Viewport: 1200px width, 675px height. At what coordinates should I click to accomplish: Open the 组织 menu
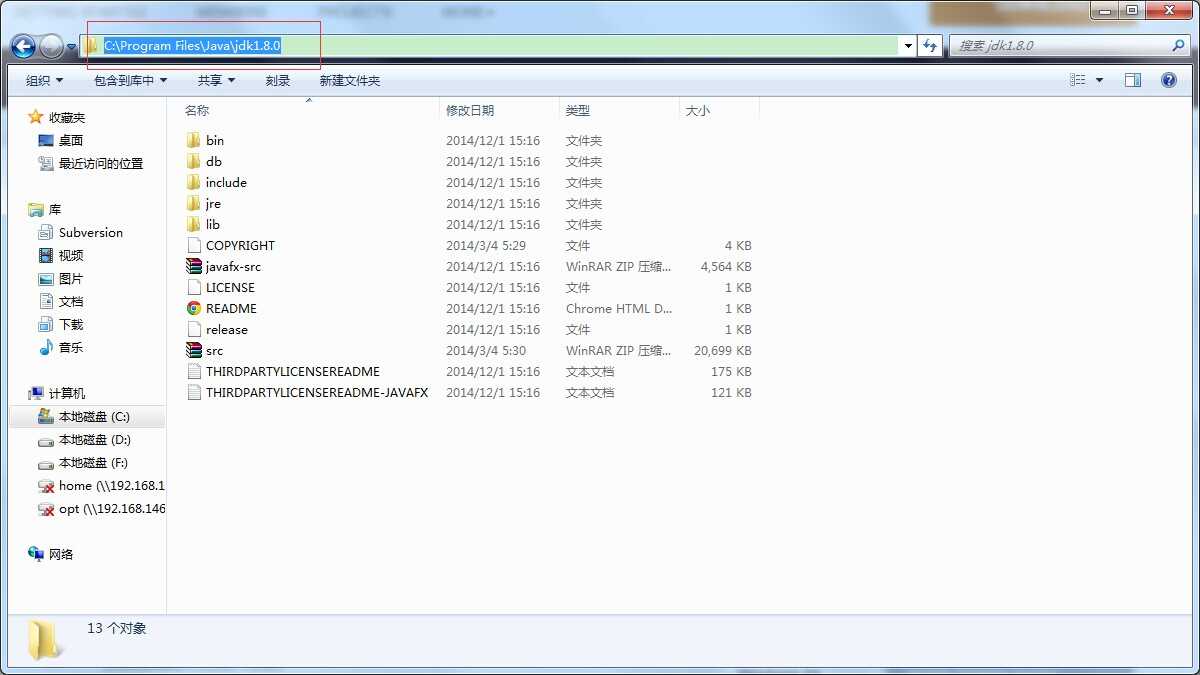[44, 80]
